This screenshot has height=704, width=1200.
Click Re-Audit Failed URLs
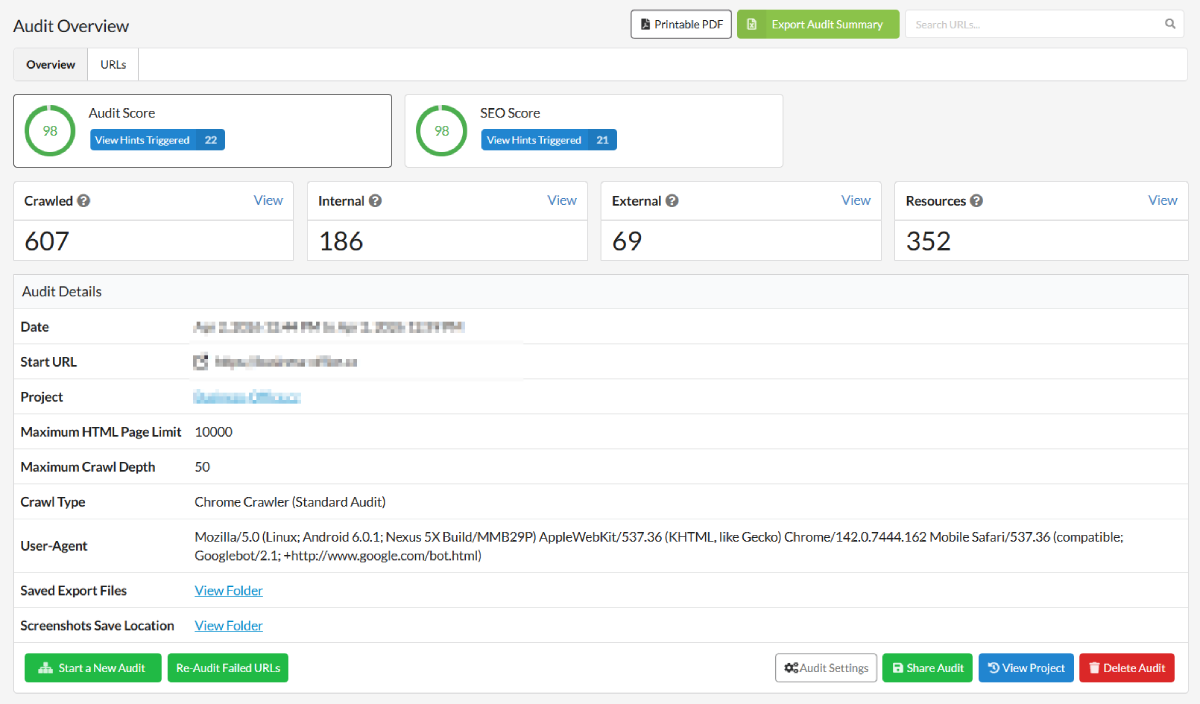click(227, 667)
